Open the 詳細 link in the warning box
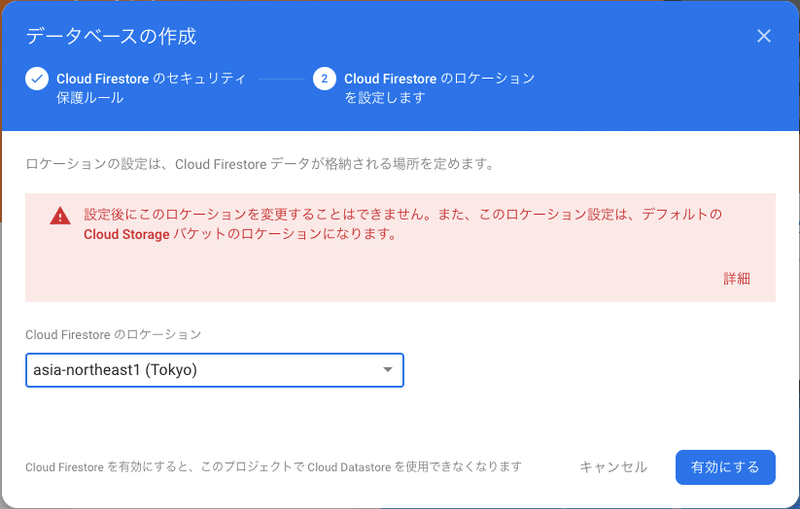 point(736,278)
